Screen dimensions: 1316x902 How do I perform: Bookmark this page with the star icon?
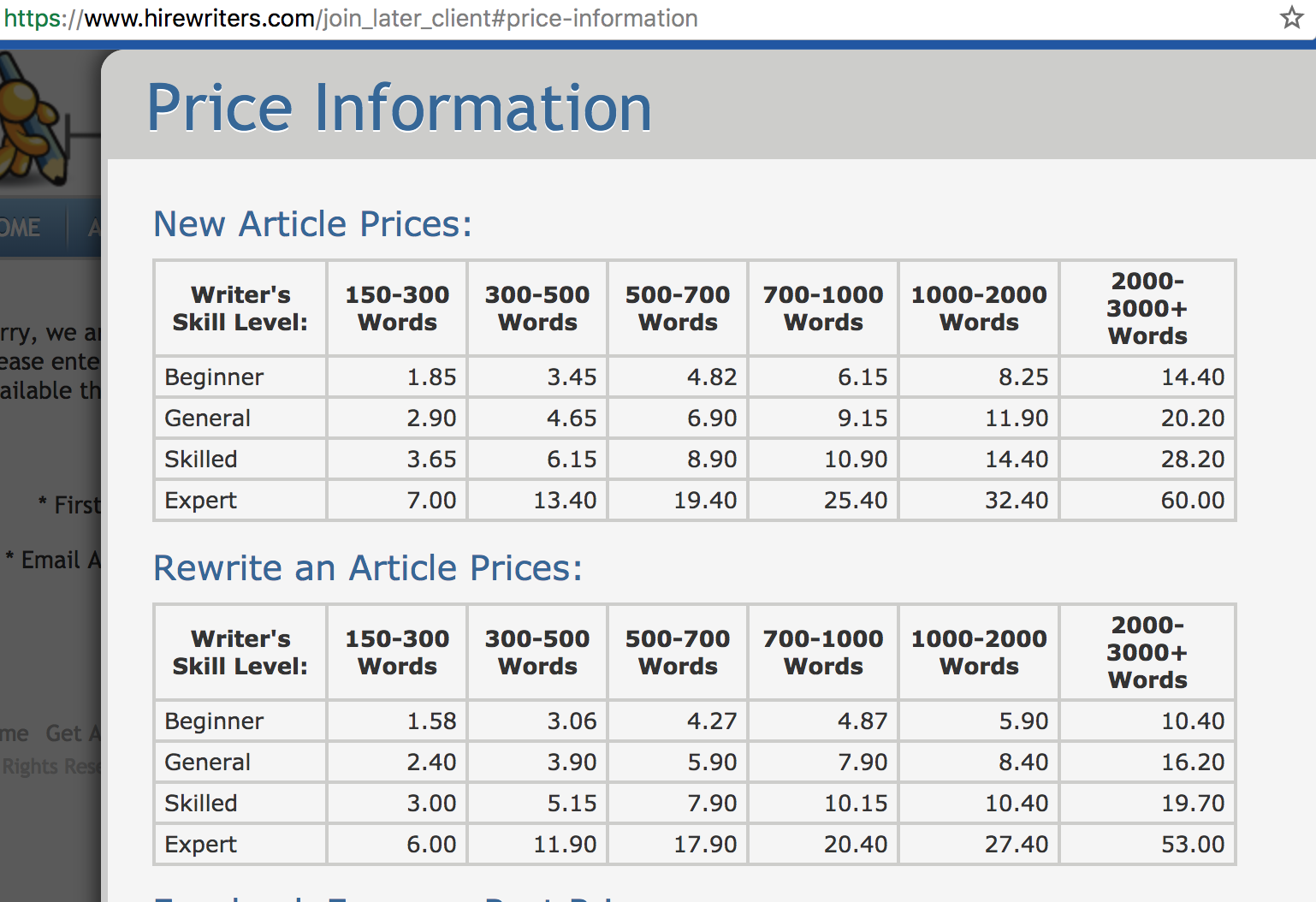coord(1291,17)
